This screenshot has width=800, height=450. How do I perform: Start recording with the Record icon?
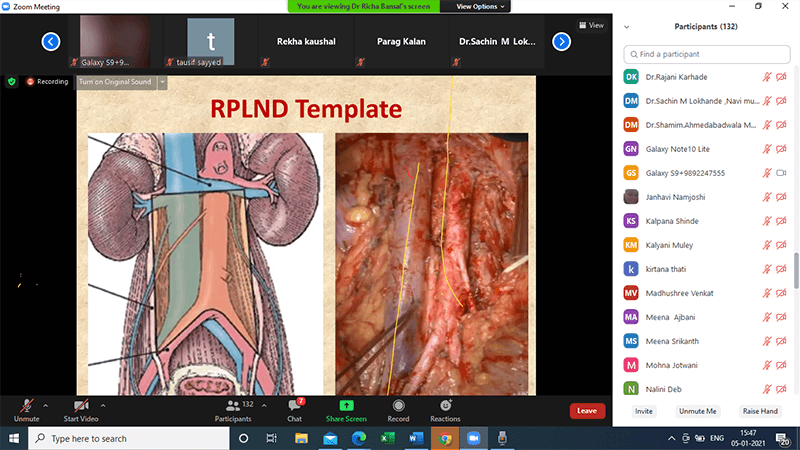pyautogui.click(x=398, y=406)
